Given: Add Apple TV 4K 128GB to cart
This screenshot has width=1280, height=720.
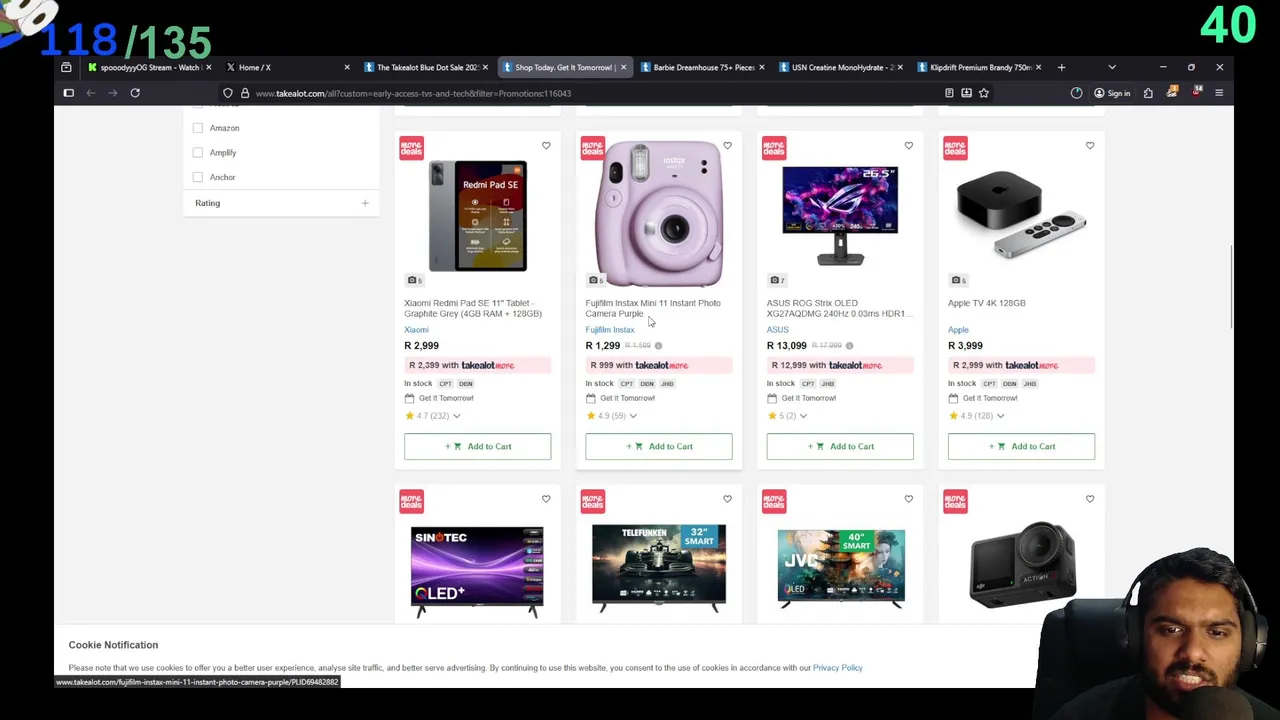Looking at the screenshot, I should click(x=1021, y=447).
